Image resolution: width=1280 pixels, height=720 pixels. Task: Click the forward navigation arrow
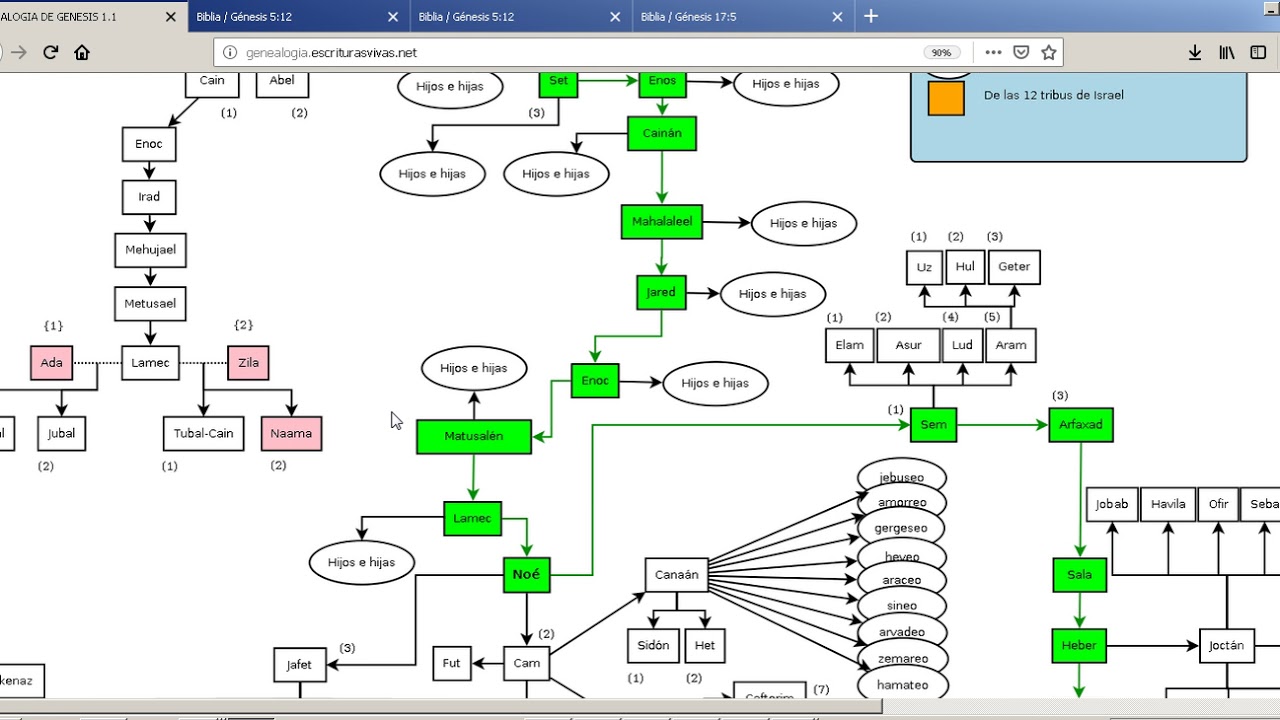[18, 53]
